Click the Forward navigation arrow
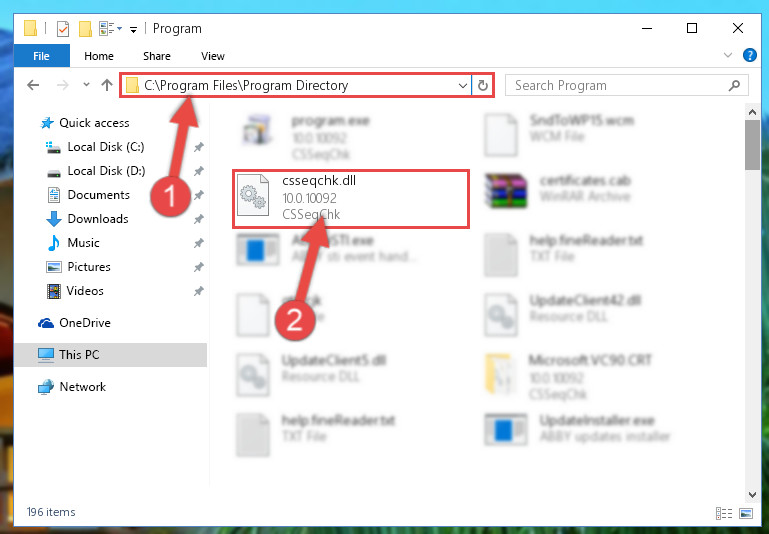 [x=62, y=85]
